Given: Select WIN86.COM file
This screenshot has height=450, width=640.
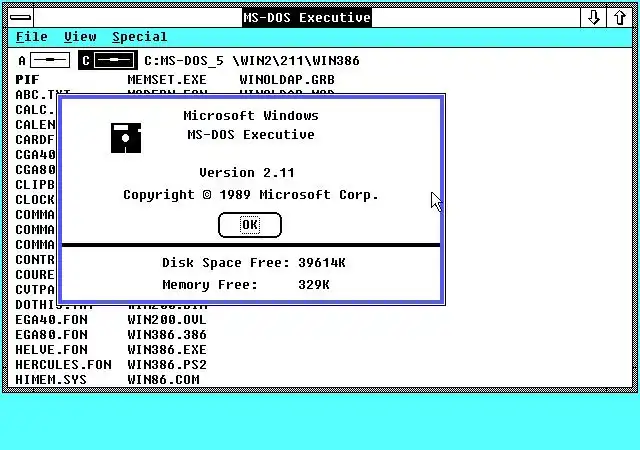Looking at the screenshot, I should tap(164, 380).
